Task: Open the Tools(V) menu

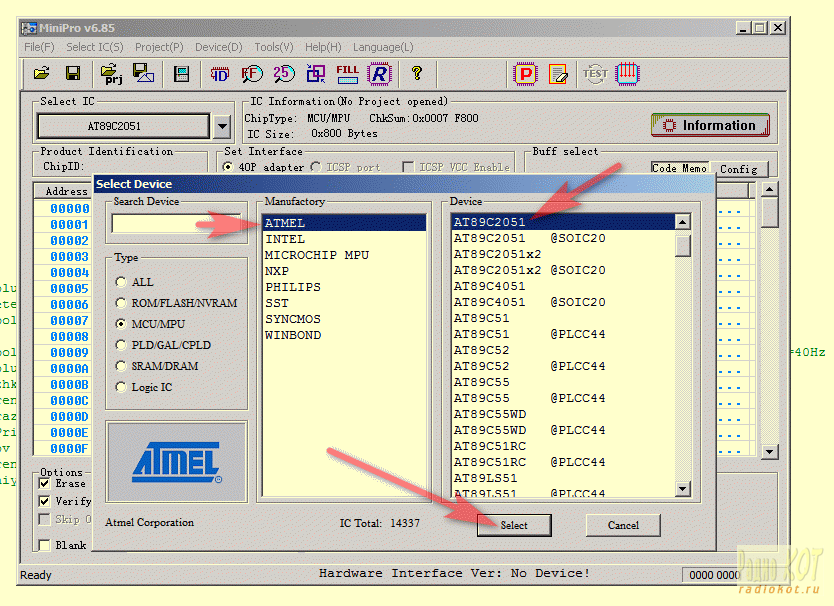Action: pyautogui.click(x=274, y=47)
